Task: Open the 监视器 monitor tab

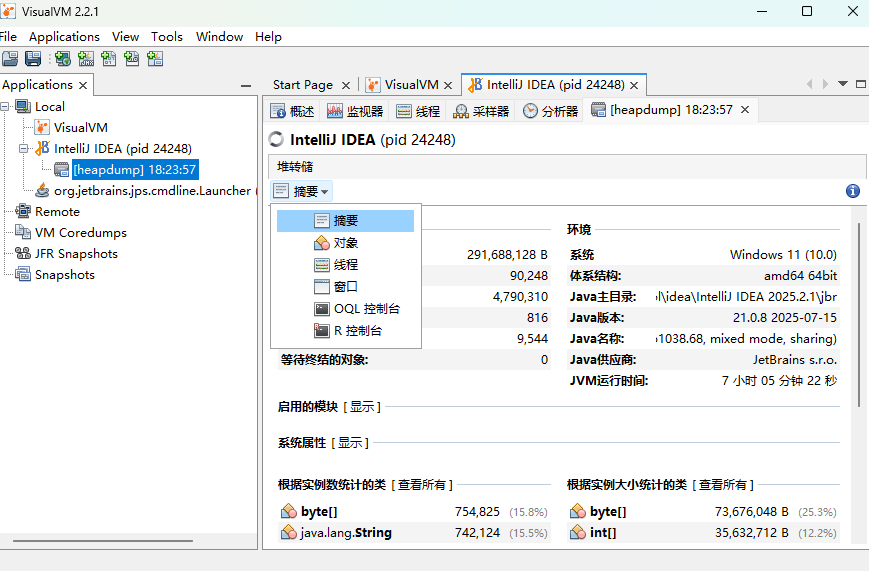Action: pos(355,111)
